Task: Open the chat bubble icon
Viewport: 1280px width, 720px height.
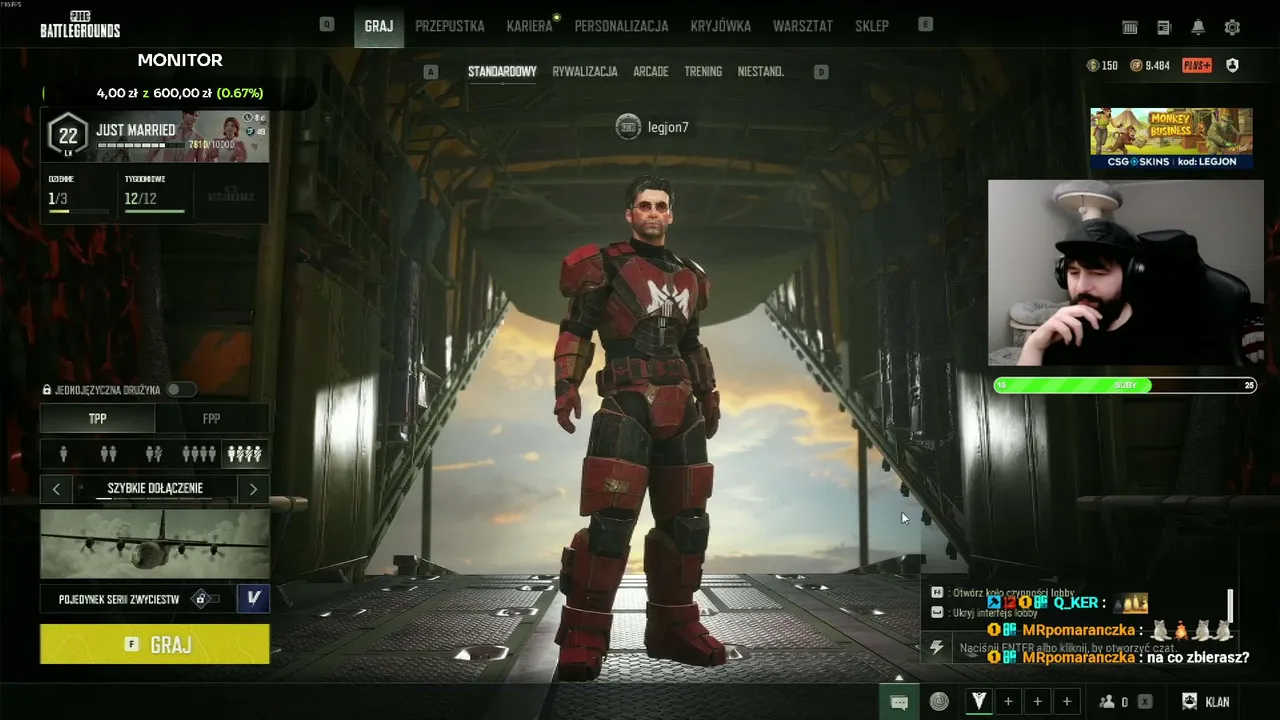Action: 899,702
